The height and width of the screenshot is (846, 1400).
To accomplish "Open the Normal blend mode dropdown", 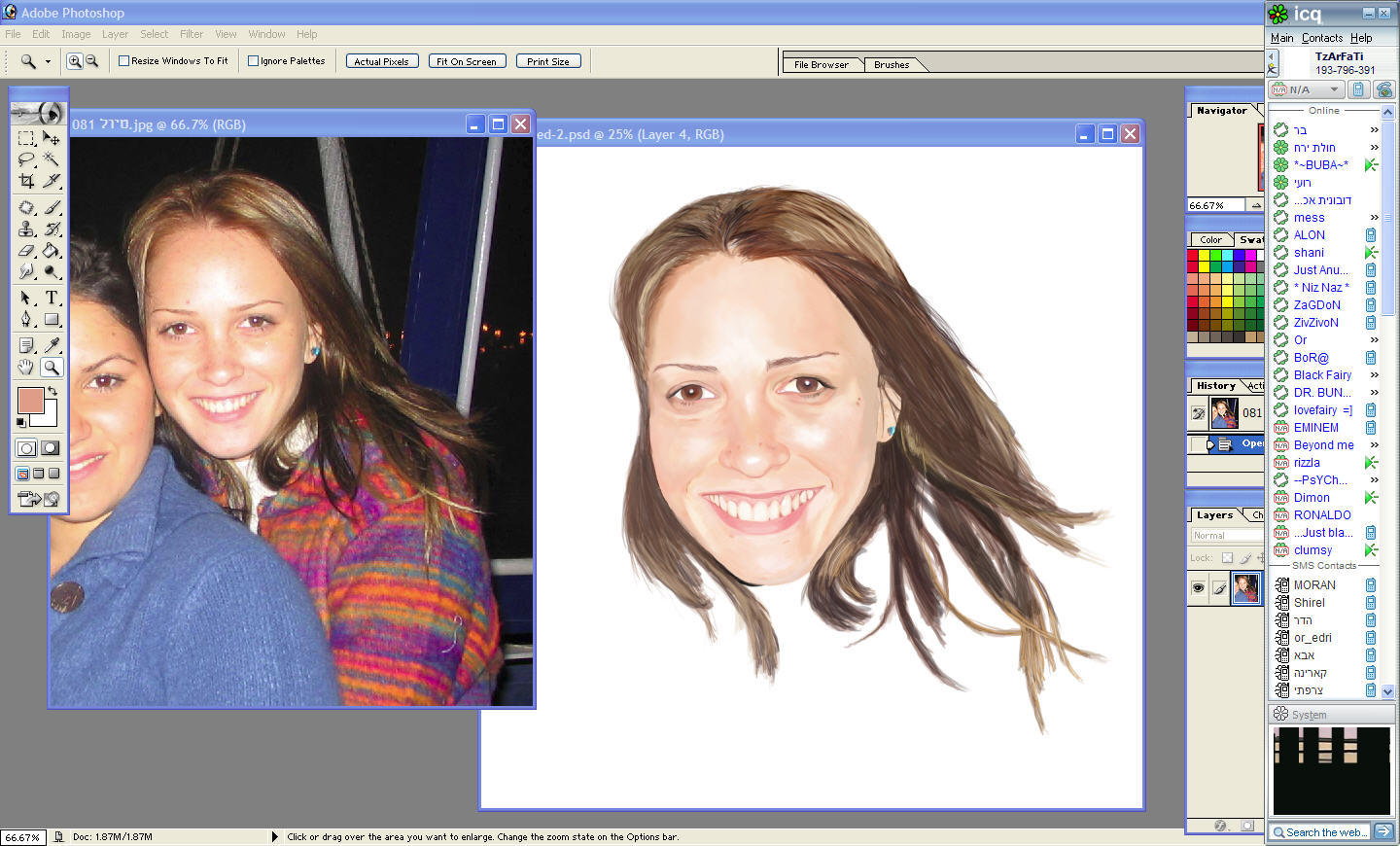I will pyautogui.click(x=1225, y=536).
